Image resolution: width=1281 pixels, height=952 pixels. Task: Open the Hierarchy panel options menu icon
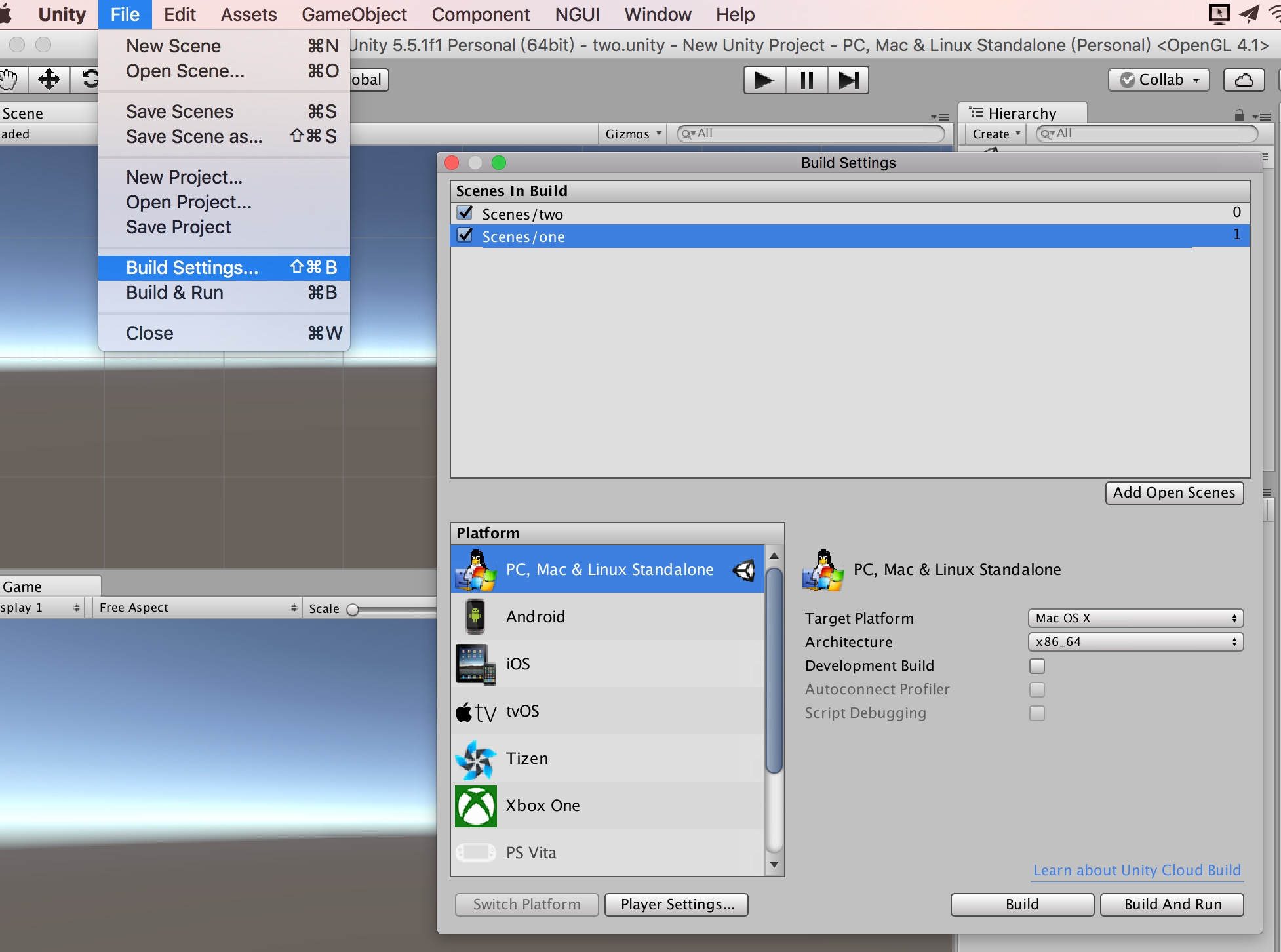pos(1262,117)
